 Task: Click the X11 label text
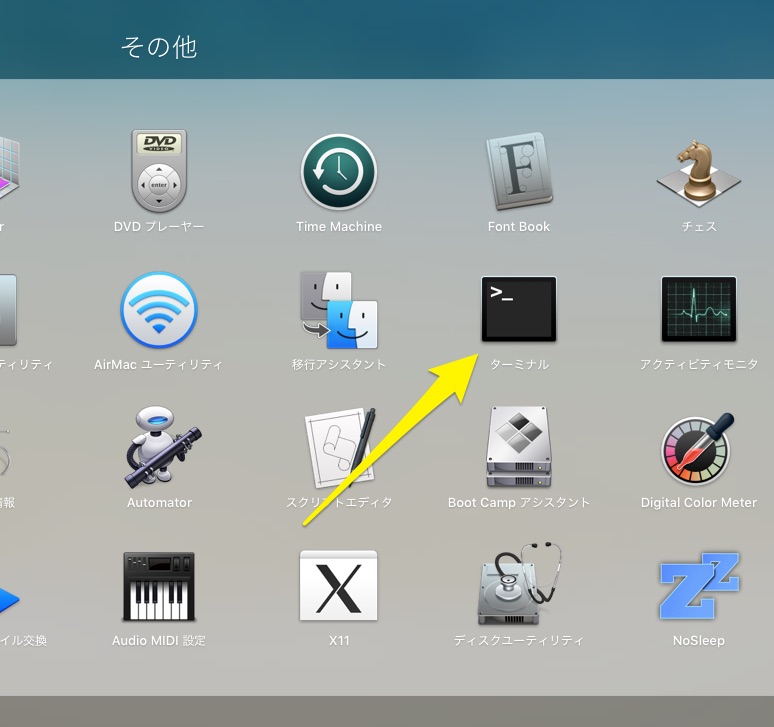339,641
